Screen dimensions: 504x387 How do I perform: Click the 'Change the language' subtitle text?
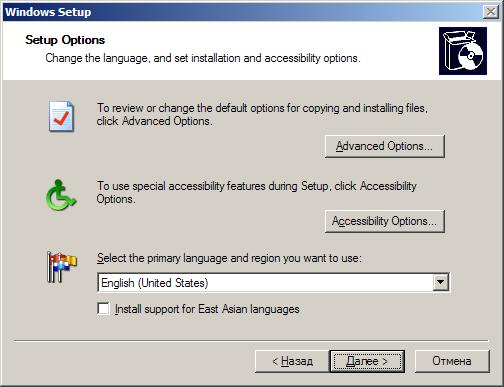(203, 58)
